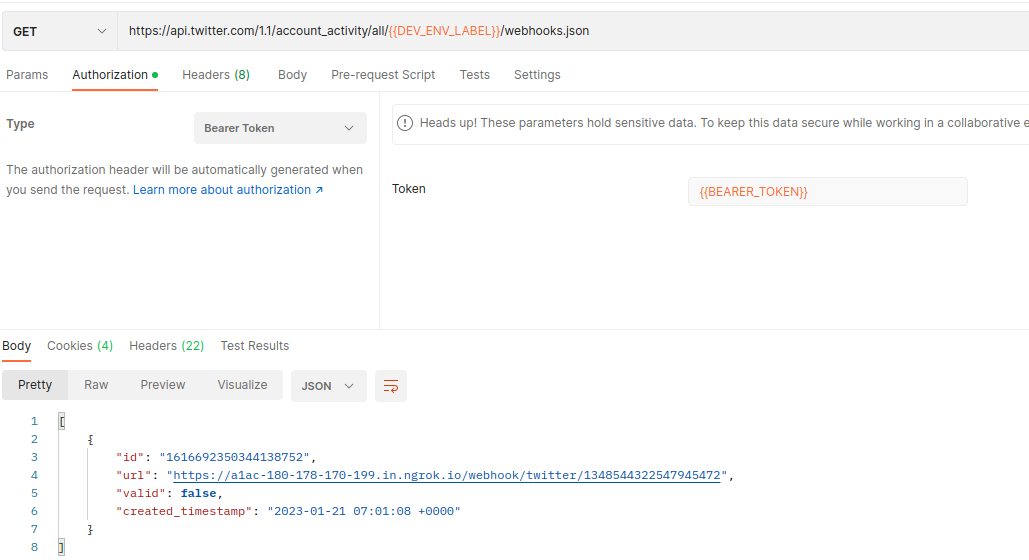The image size is (1029, 560).
Task: Switch response view to Raw
Action: (x=96, y=385)
